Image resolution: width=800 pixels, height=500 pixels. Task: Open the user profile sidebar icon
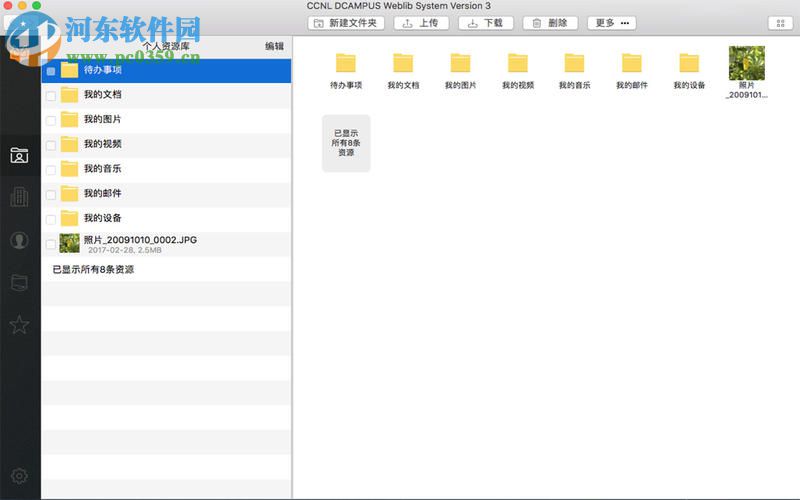[x=19, y=240]
